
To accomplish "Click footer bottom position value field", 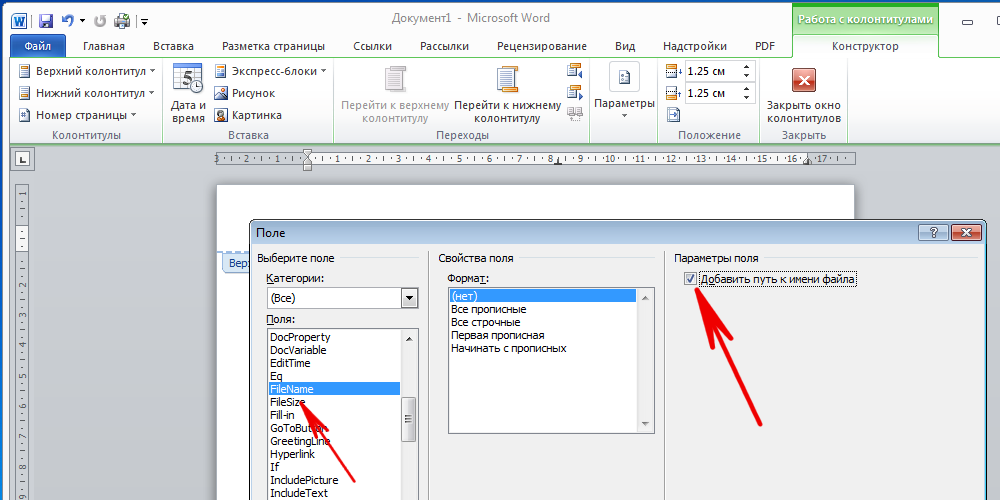I will pyautogui.click(x=713, y=93).
